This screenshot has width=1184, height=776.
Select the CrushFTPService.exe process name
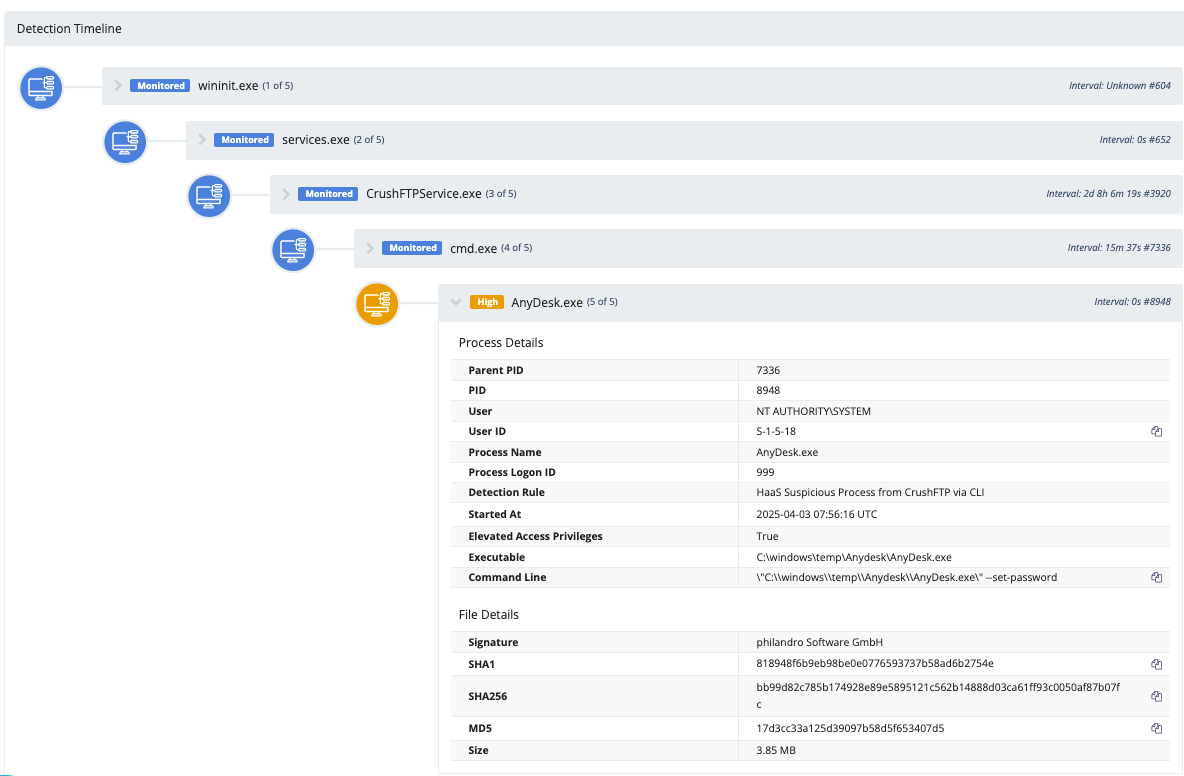click(x=424, y=194)
